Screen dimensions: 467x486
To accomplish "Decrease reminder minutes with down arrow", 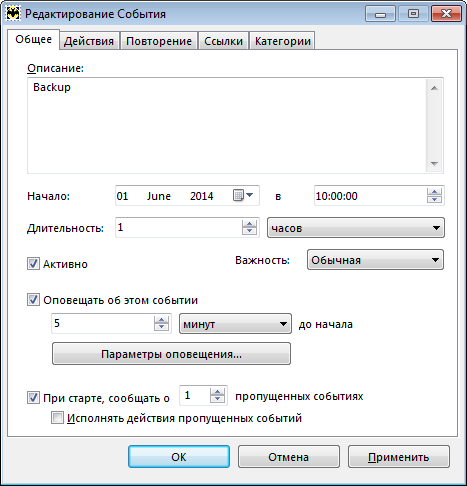I will (x=161, y=327).
